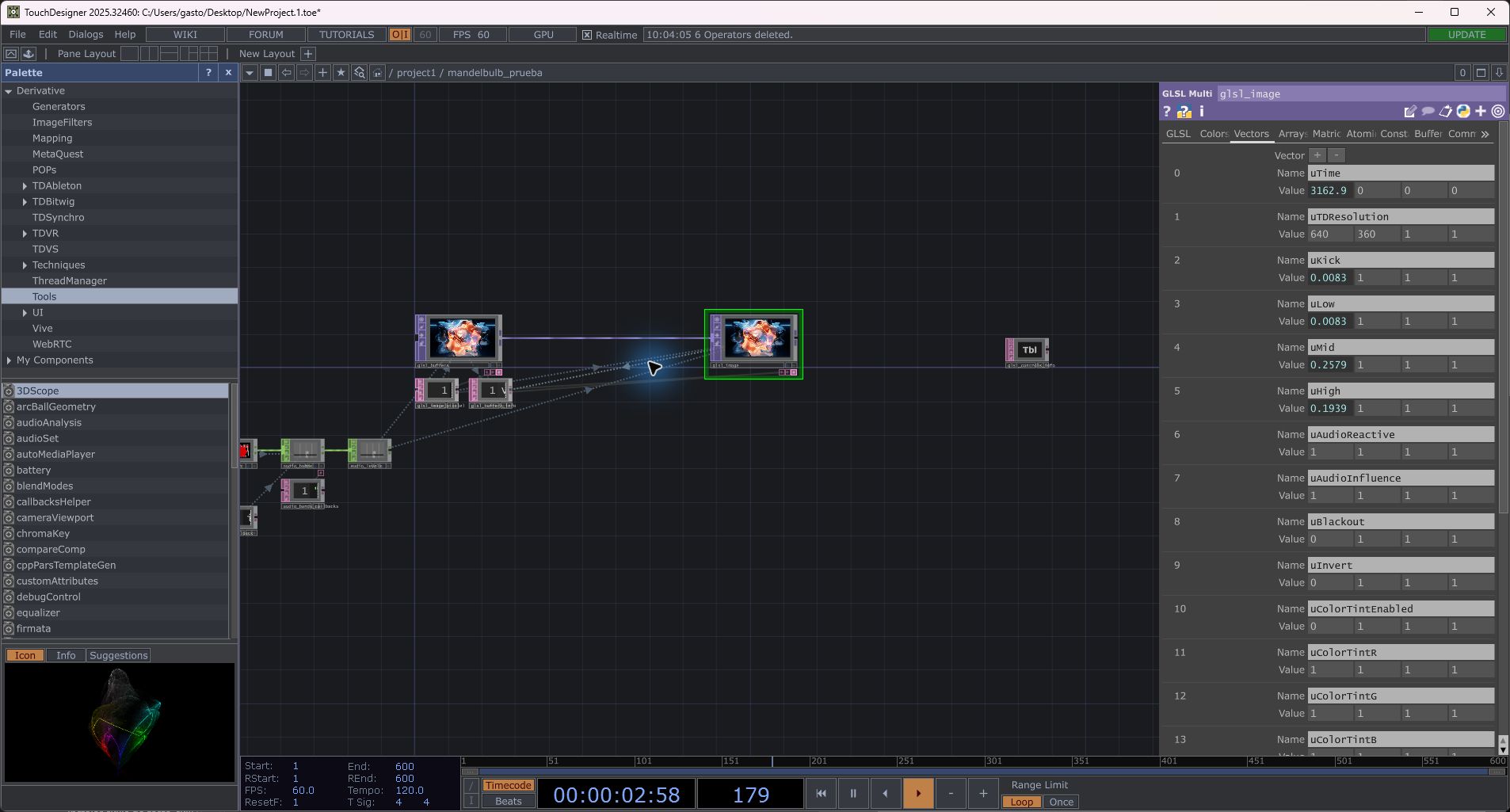This screenshot has height=812, width=1510.
Task: Open Python help icon in parameter panel
Action: [x=1184, y=112]
